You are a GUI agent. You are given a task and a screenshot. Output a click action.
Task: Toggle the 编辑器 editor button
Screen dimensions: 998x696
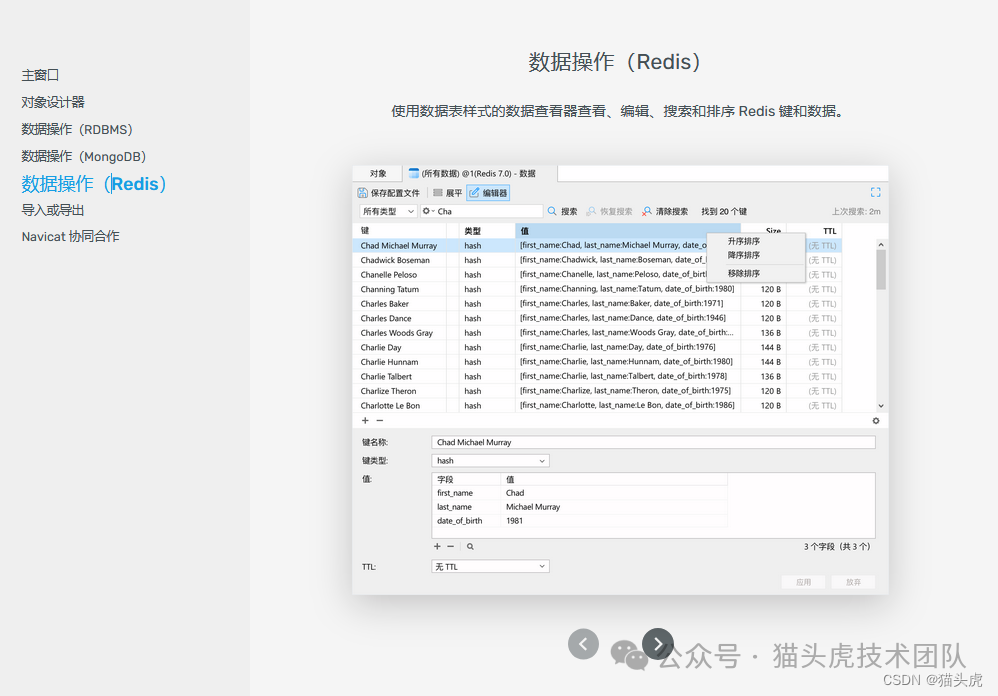(488, 193)
